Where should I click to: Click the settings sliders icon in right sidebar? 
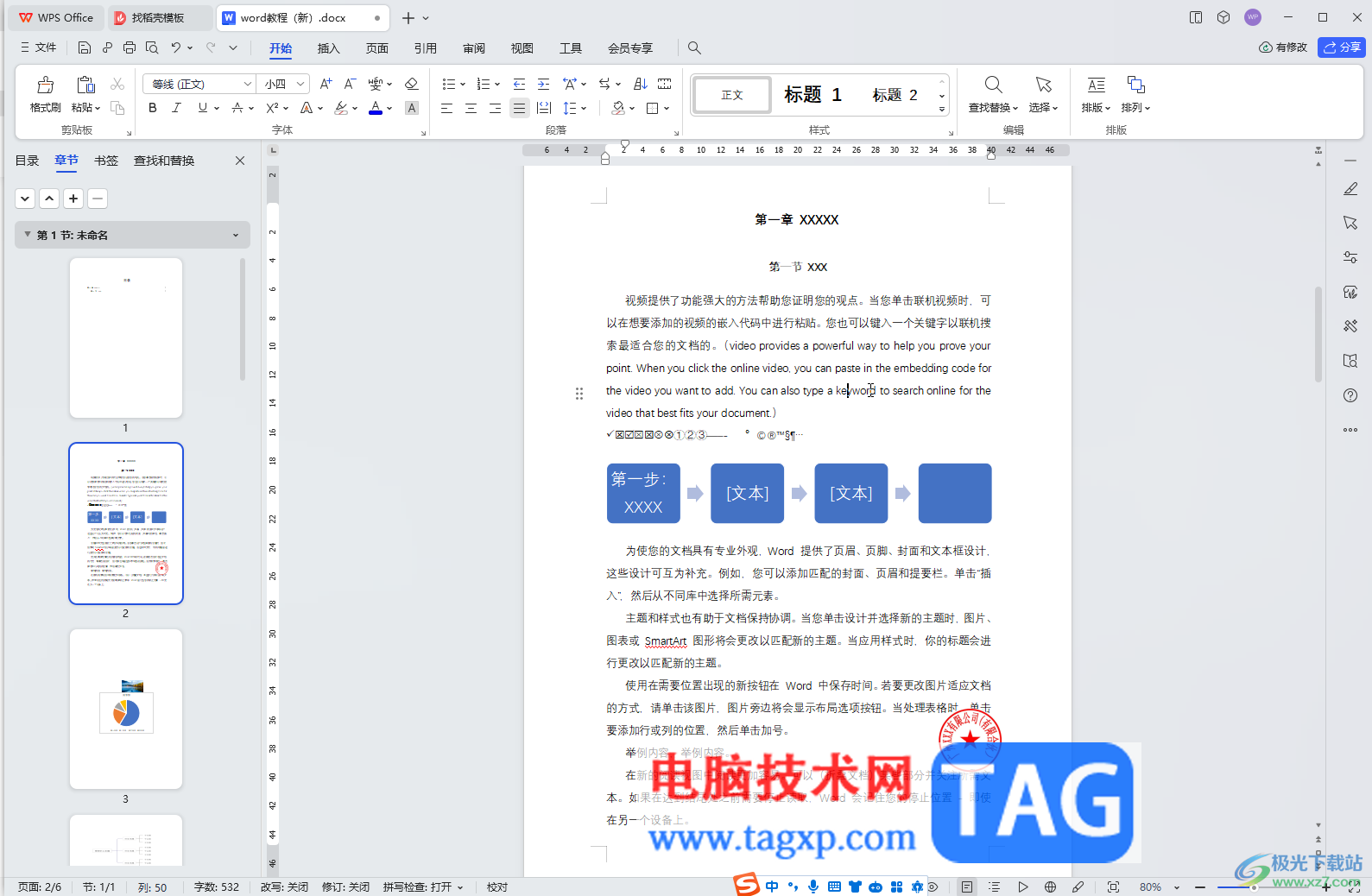(x=1350, y=257)
